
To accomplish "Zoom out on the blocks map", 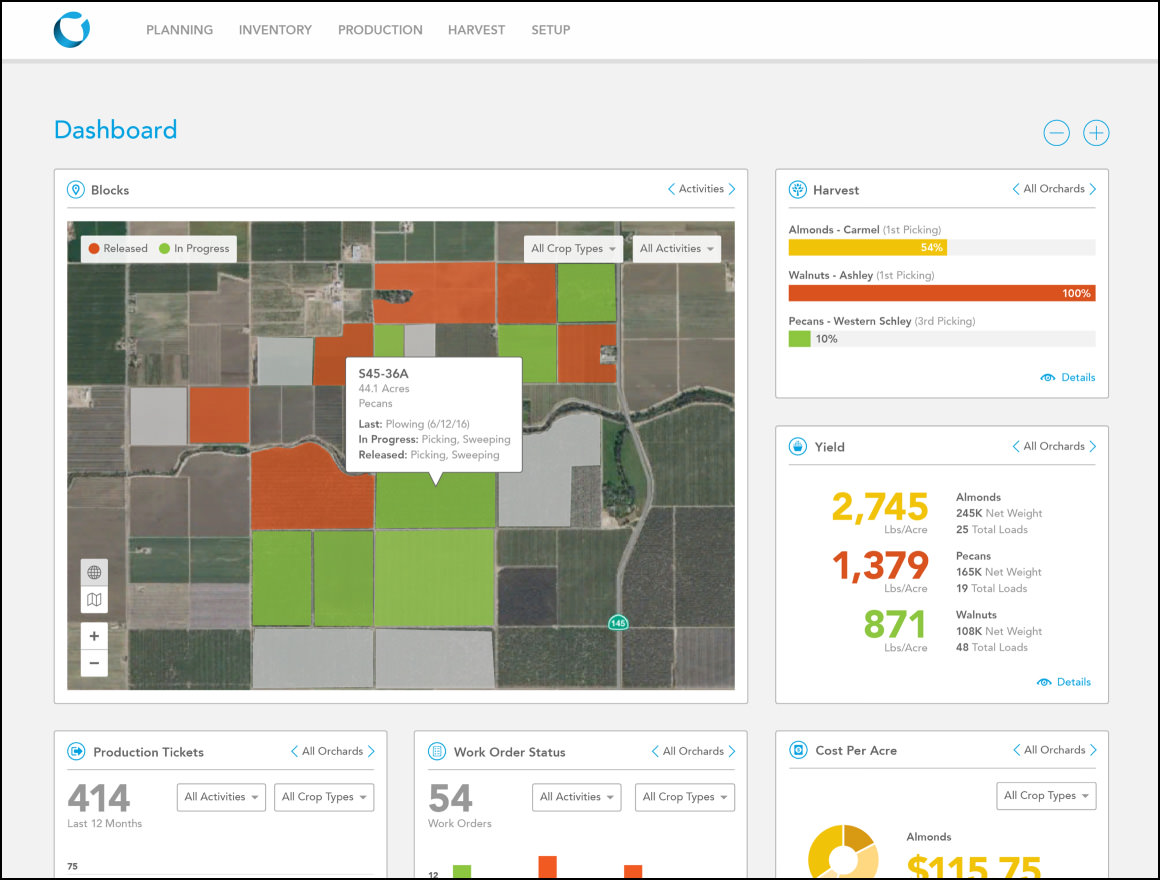I will pyautogui.click(x=94, y=663).
